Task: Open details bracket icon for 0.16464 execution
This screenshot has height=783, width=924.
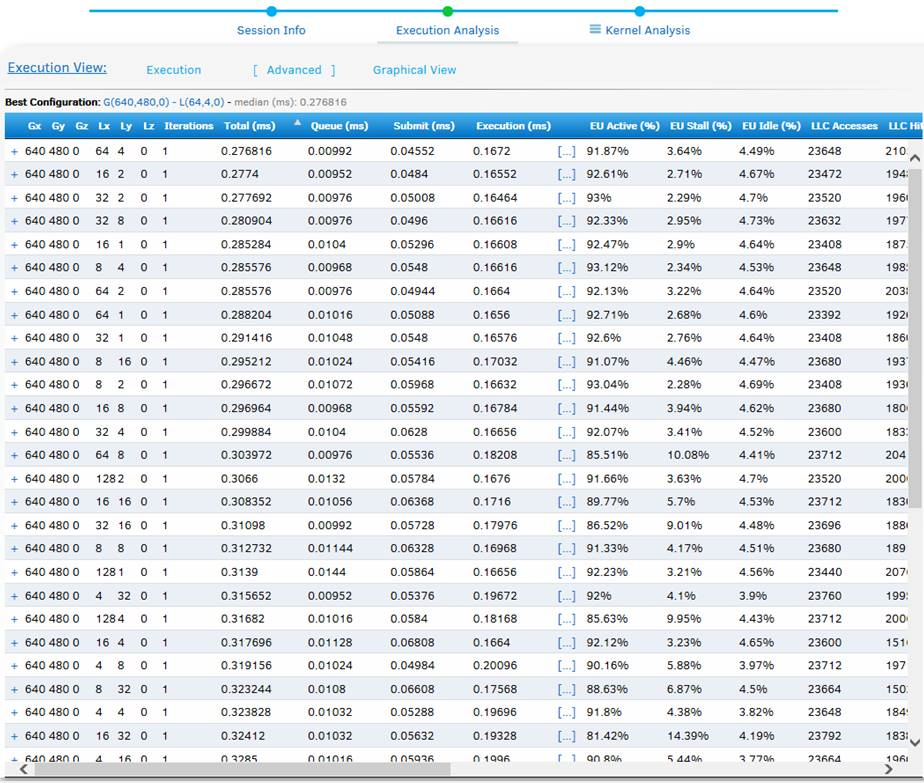Action: click(x=566, y=198)
